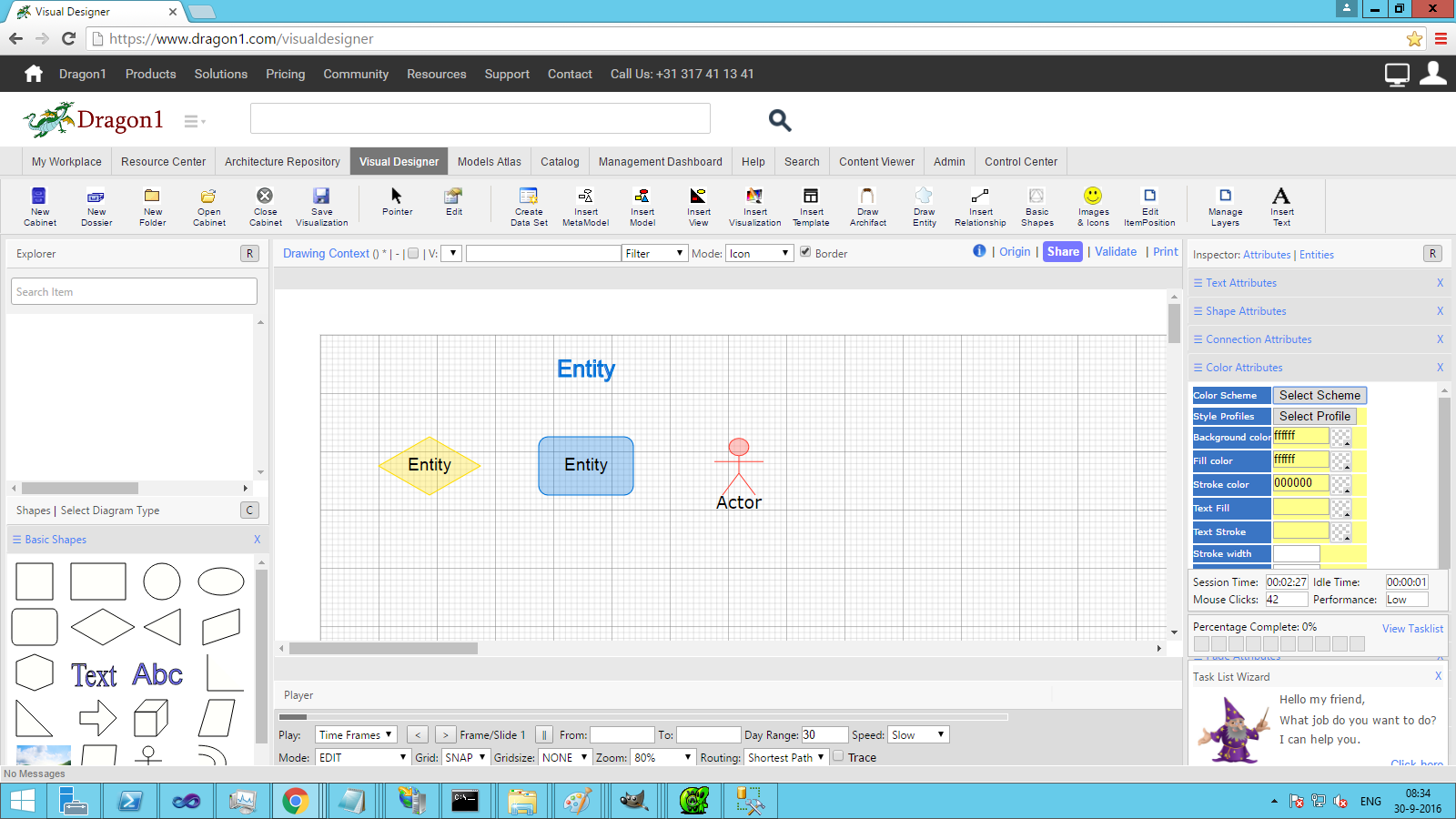The image size is (1456, 819).
Task: Open Routing Shortest Path dropdown
Action: coord(786,757)
